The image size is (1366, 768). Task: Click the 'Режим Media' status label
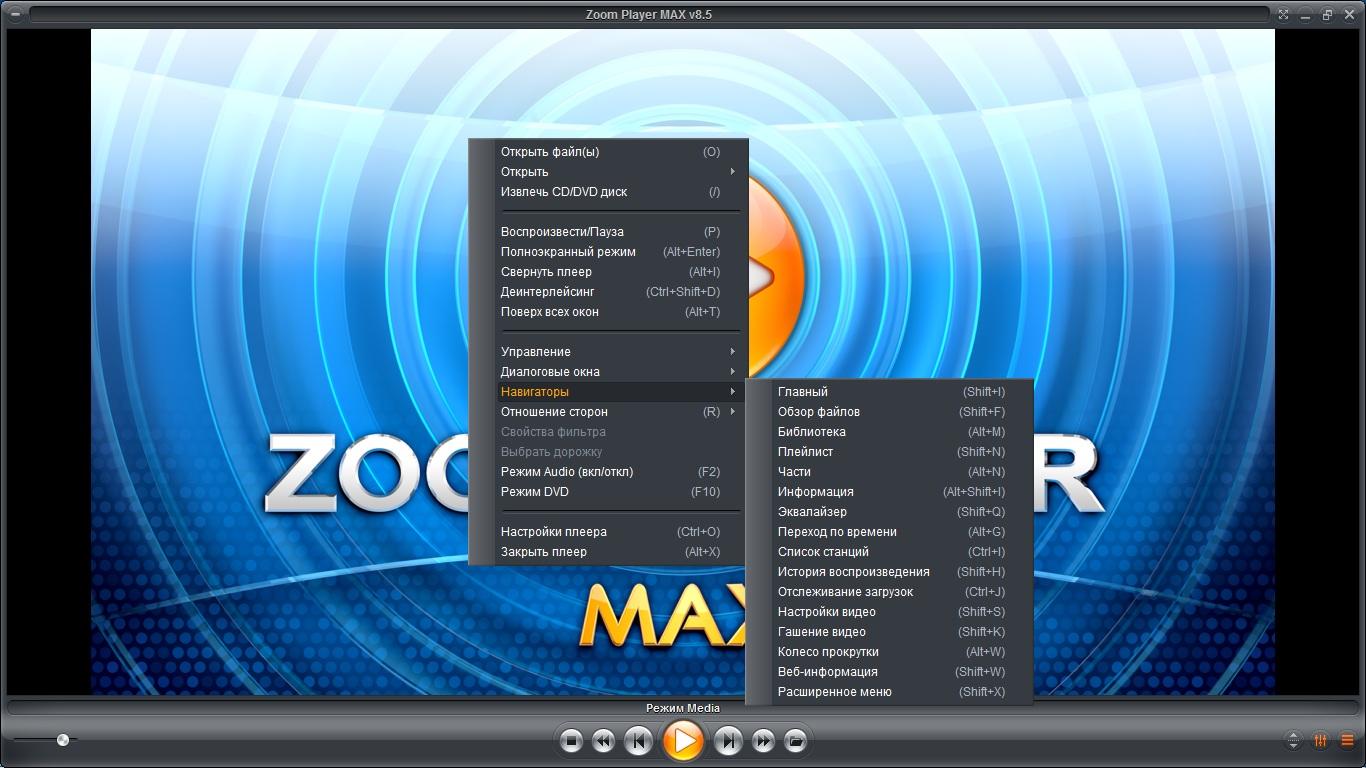683,708
